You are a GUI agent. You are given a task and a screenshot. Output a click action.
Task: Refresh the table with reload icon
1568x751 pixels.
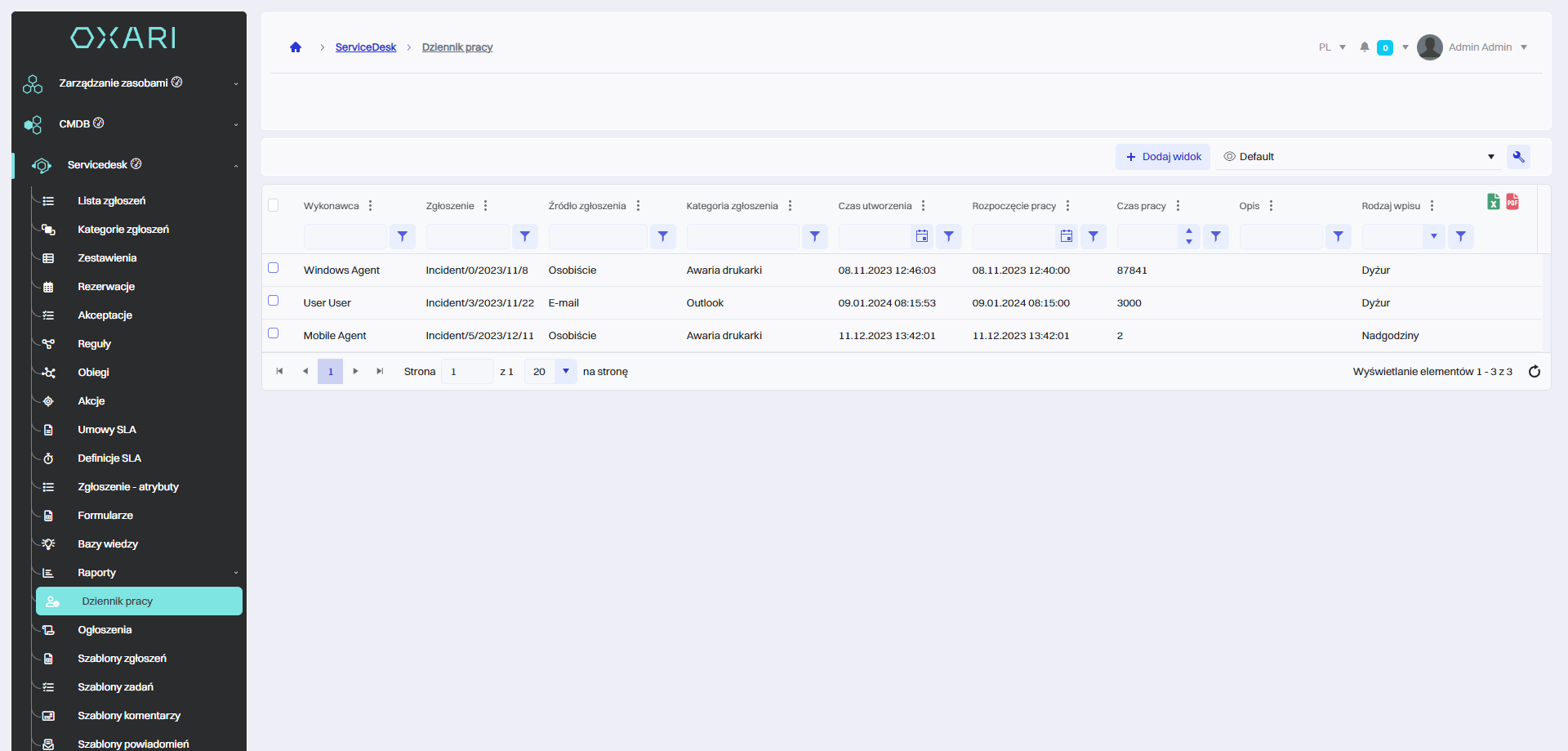pyautogui.click(x=1534, y=372)
